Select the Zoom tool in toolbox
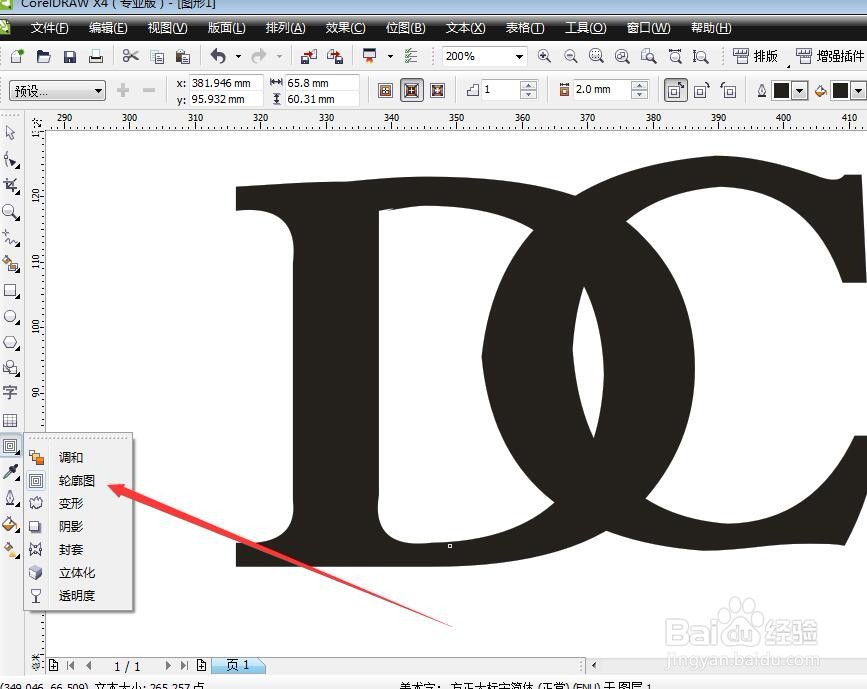The image size is (867, 689). pyautogui.click(x=11, y=212)
